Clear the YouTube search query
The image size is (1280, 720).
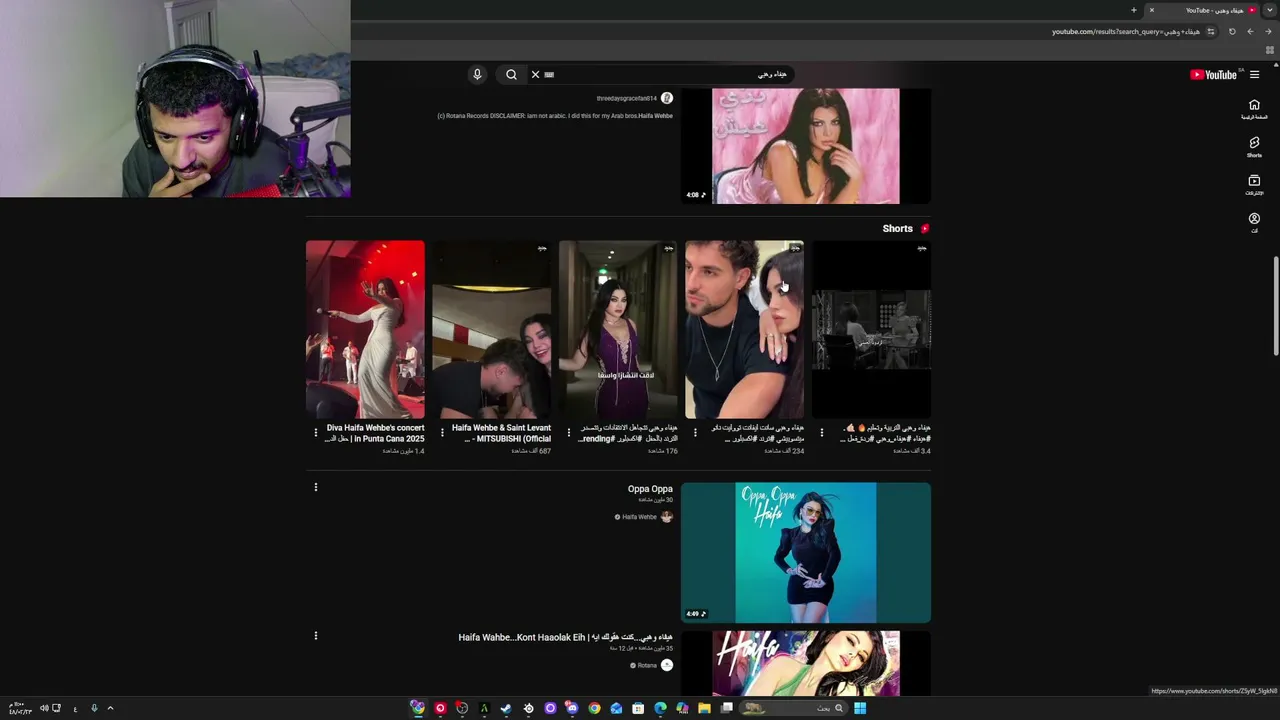pos(535,74)
